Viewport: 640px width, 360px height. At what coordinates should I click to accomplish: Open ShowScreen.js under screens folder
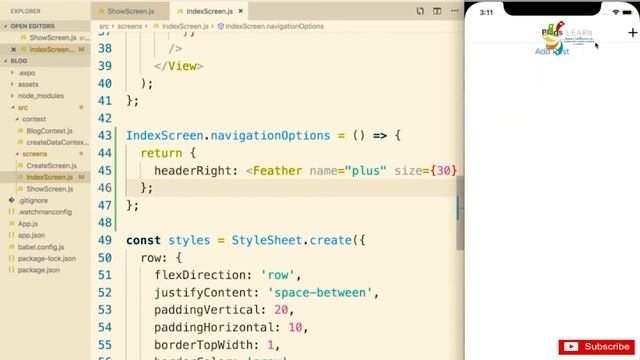click(49, 189)
